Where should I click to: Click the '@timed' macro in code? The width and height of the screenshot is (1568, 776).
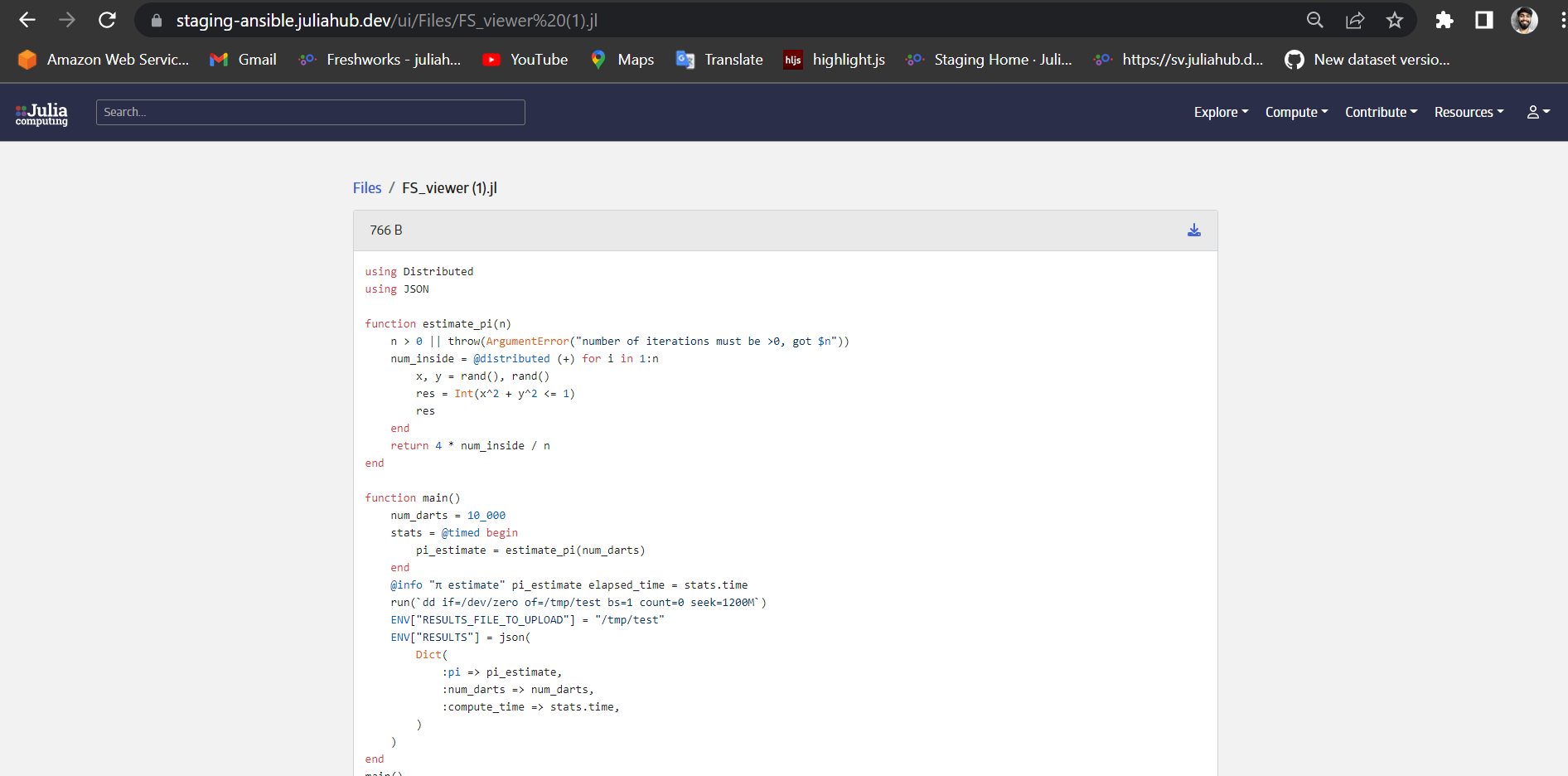click(x=460, y=533)
